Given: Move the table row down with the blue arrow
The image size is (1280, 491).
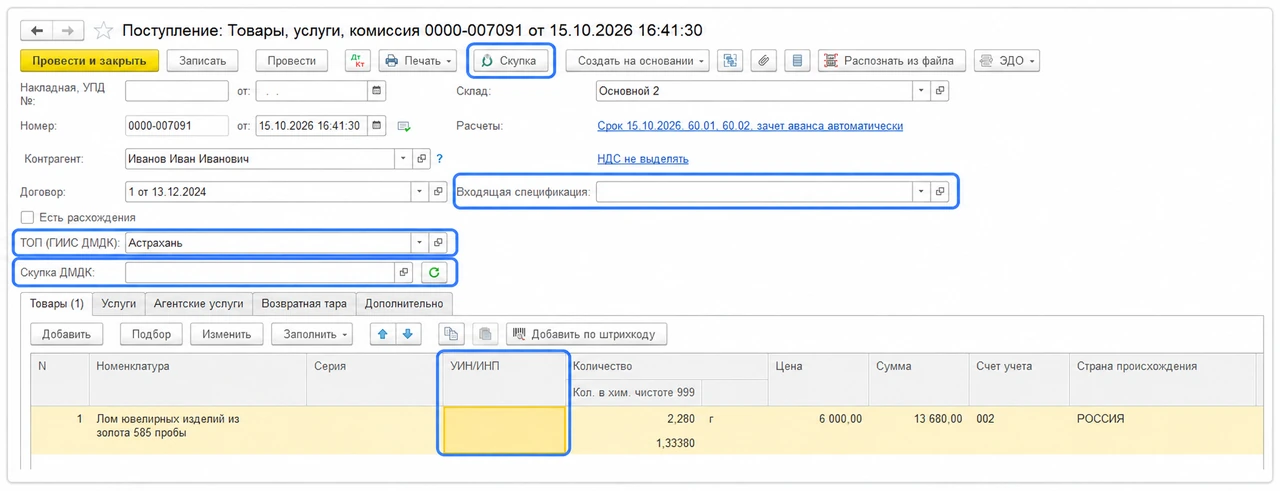Looking at the screenshot, I should pyautogui.click(x=407, y=334).
